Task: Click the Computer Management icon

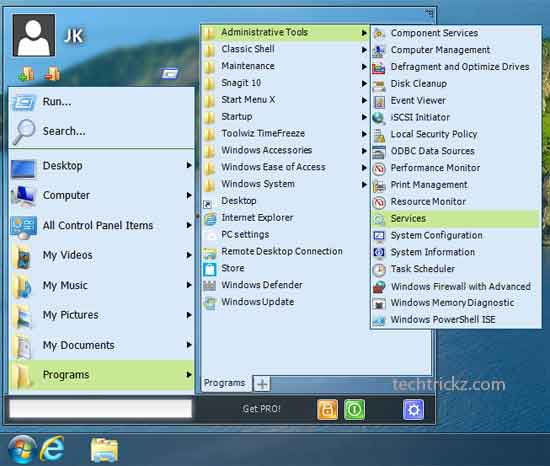Action: (379, 50)
